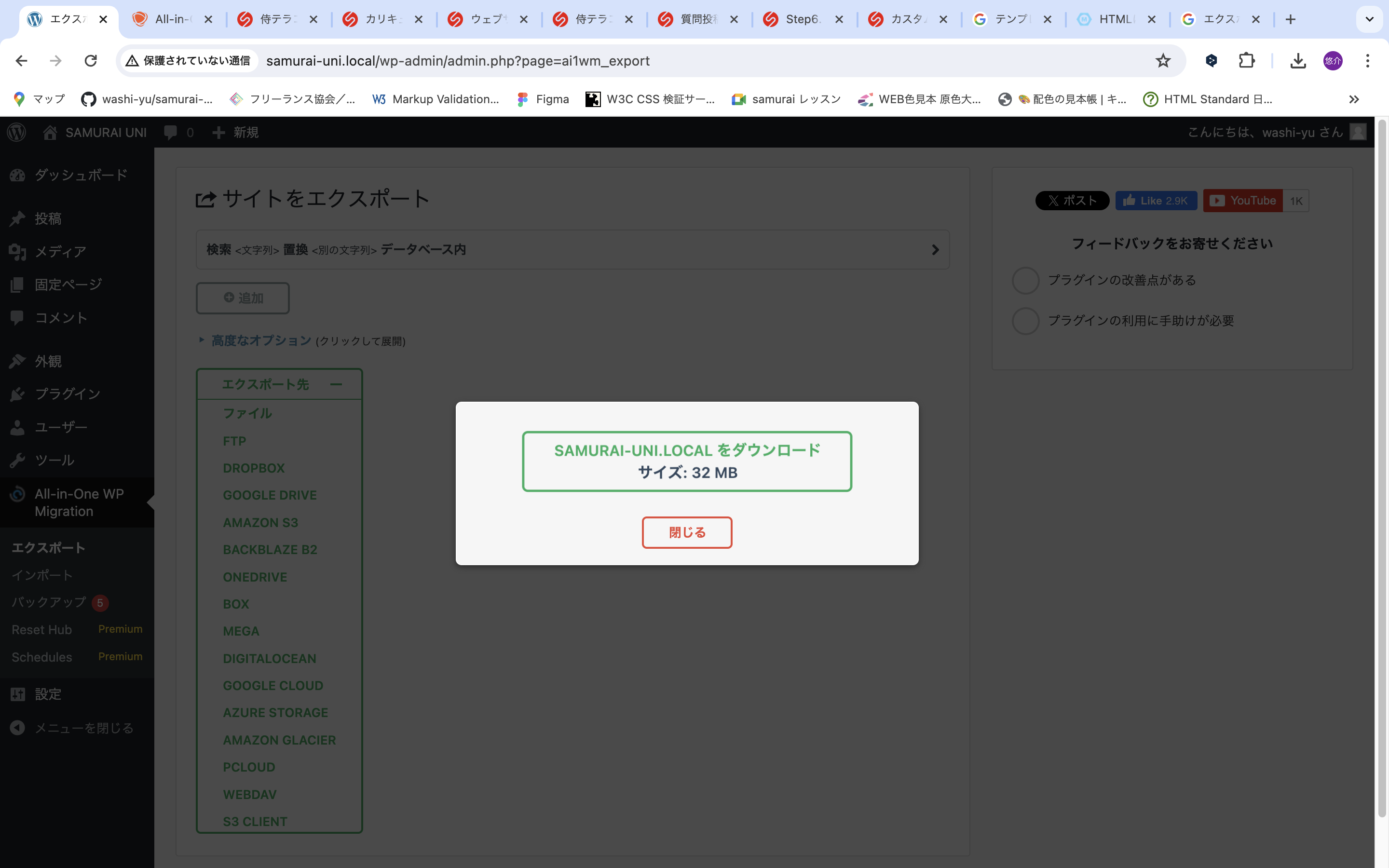Choose DROPBOX as export destination
This screenshot has width=1389, height=868.
click(x=254, y=468)
